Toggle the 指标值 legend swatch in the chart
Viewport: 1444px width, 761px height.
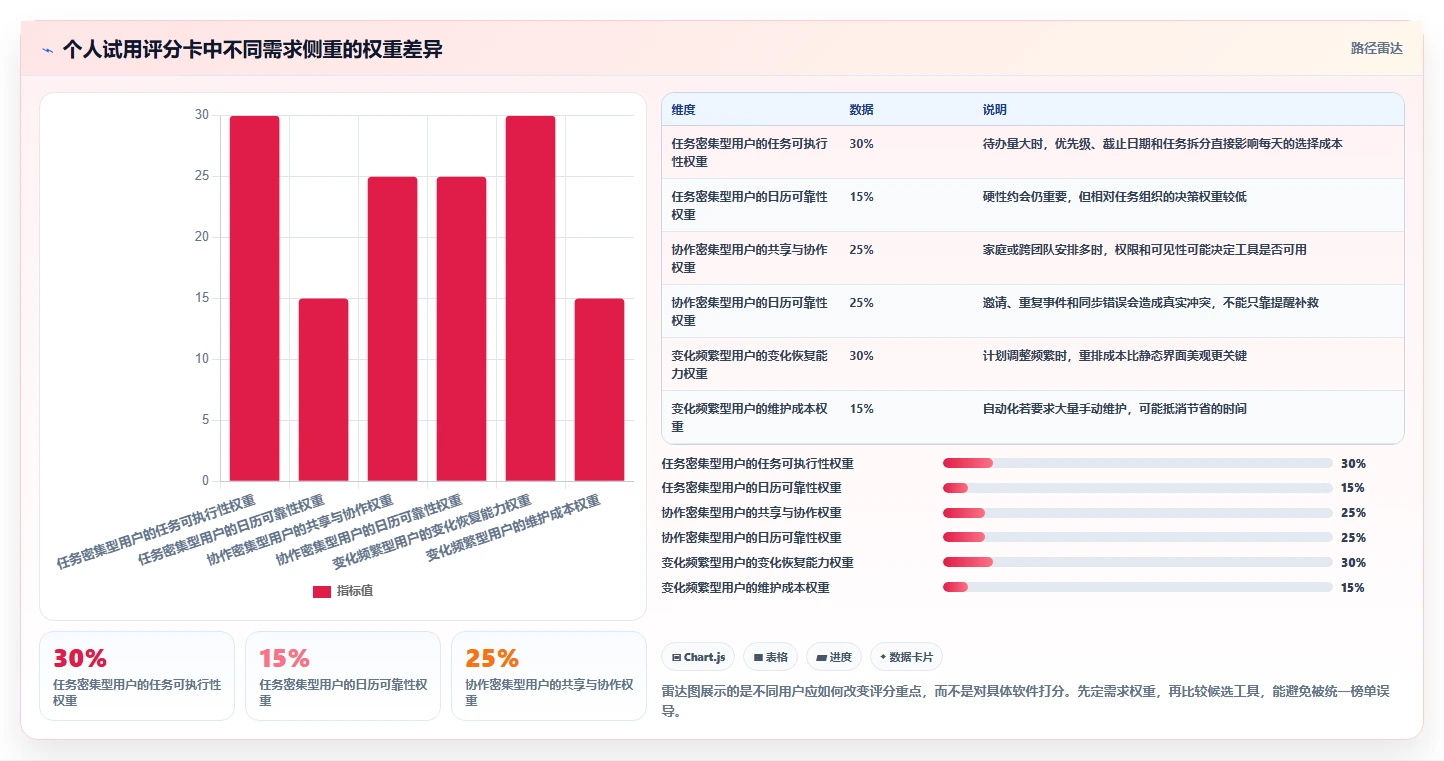(321, 591)
